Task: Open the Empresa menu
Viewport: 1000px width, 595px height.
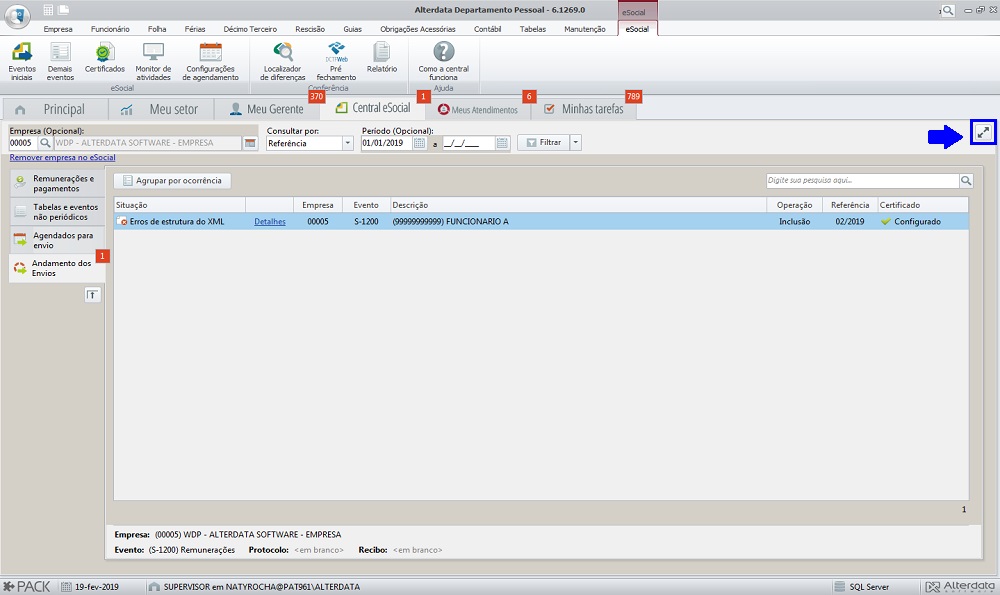Action: point(57,29)
